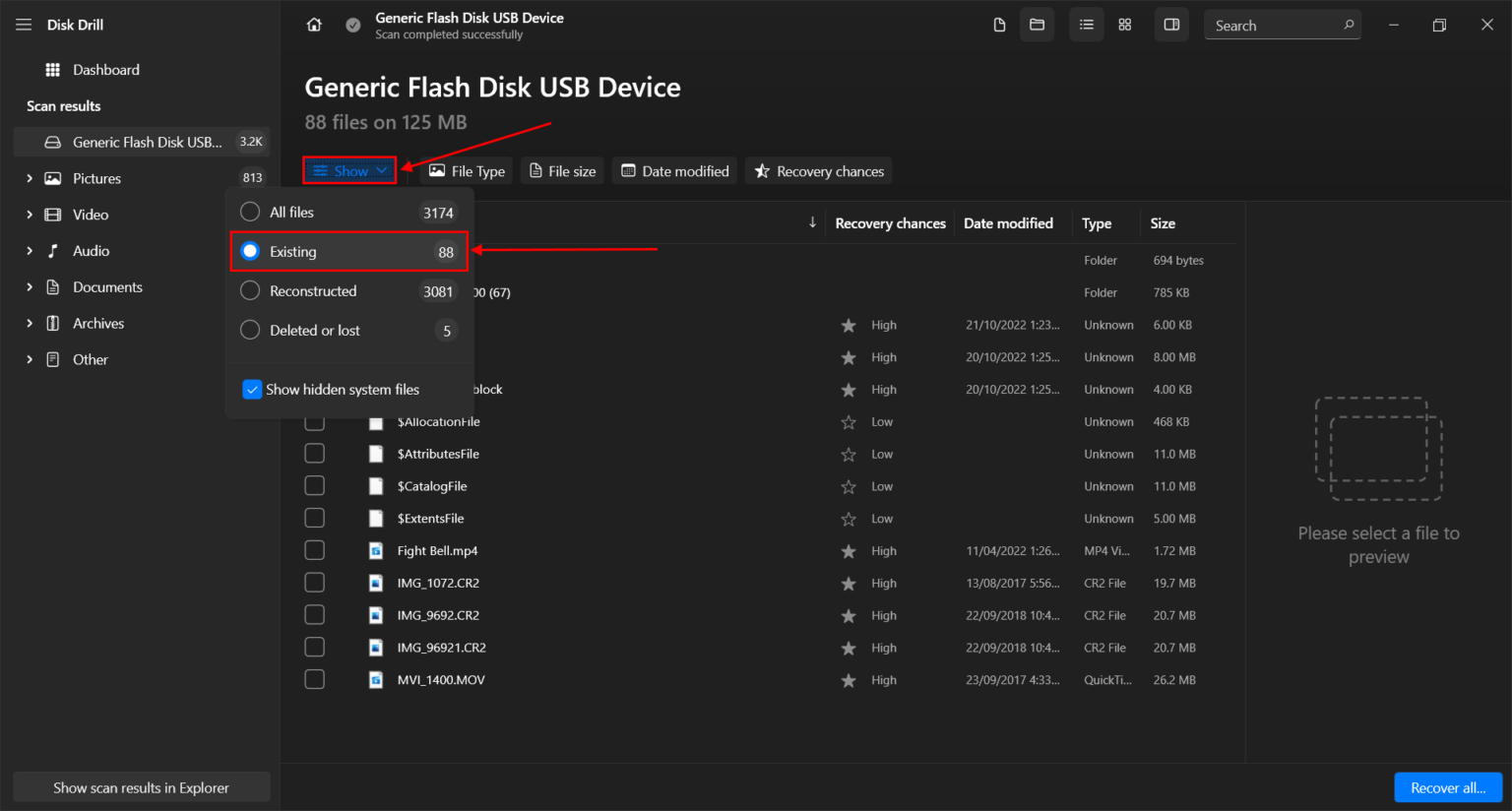This screenshot has width=1512, height=811.
Task: Open the Show filter dropdown
Action: point(348,169)
